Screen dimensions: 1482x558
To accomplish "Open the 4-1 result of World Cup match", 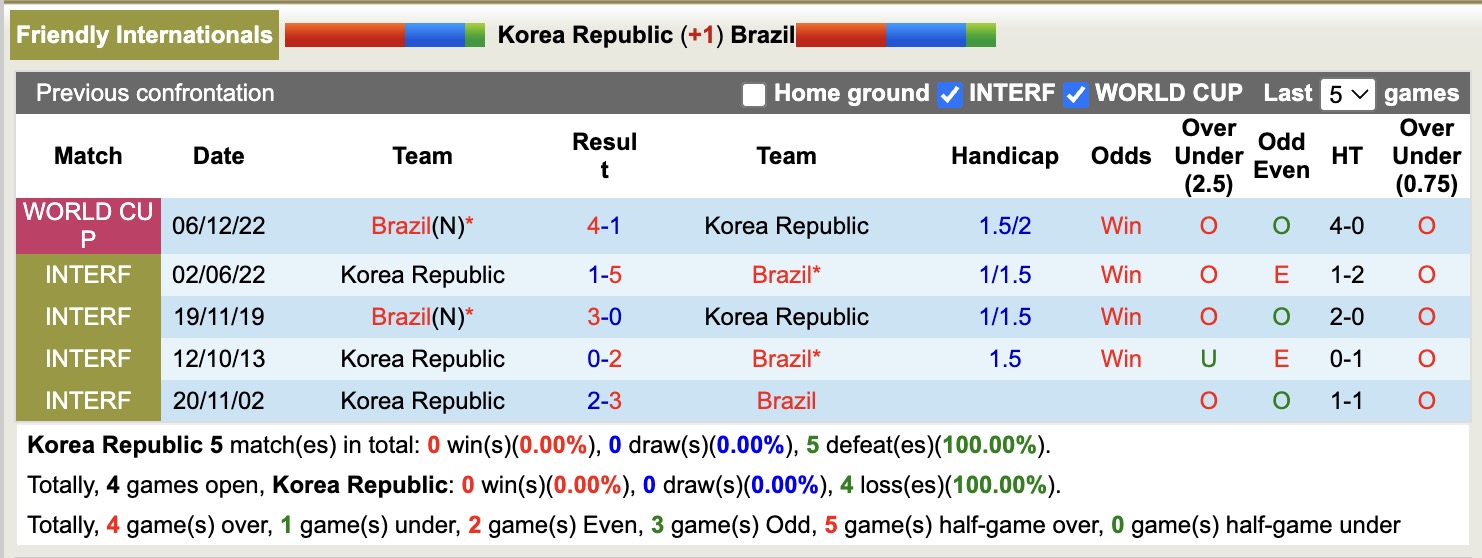I will (x=604, y=226).
